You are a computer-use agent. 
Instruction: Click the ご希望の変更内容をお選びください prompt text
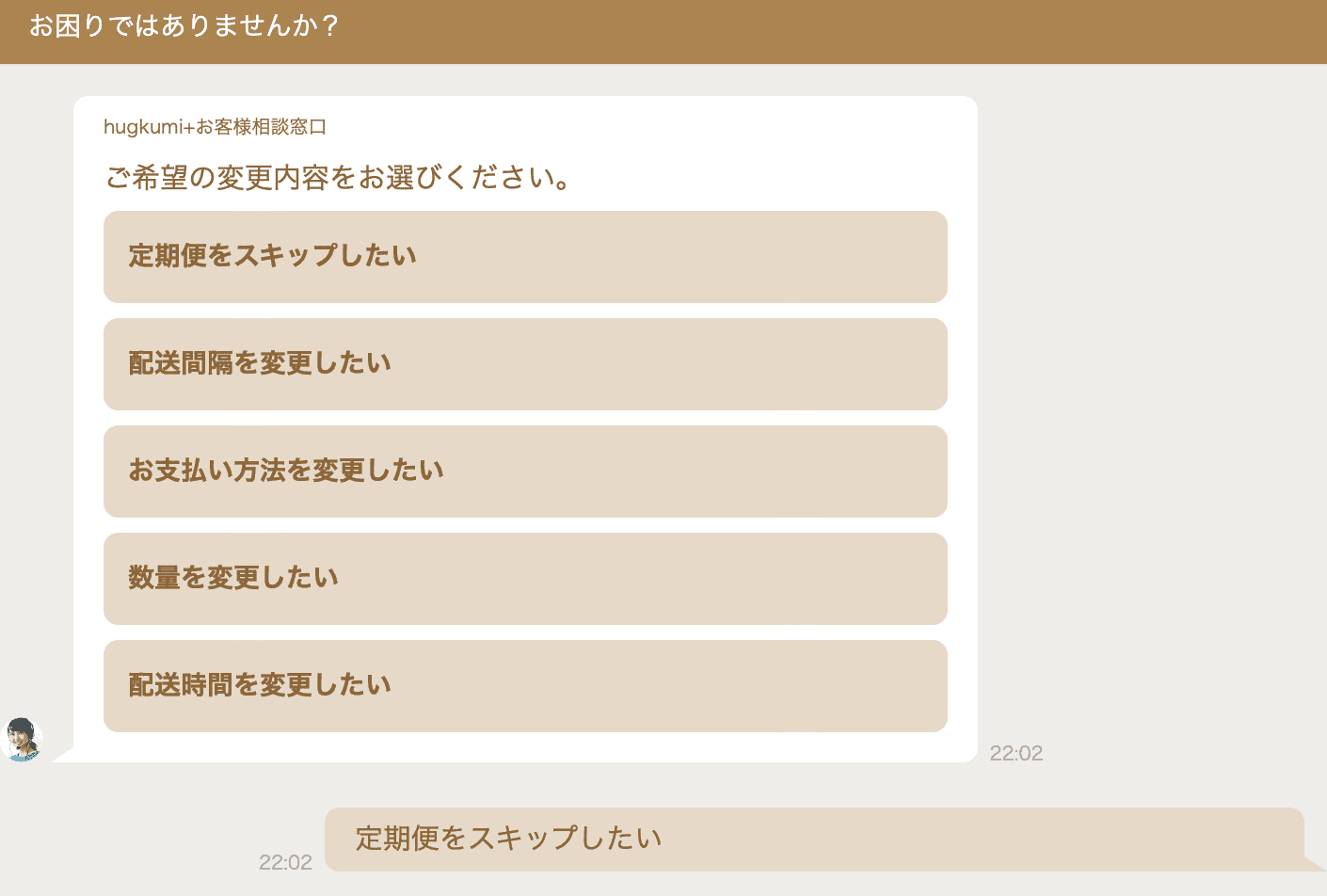[339, 177]
